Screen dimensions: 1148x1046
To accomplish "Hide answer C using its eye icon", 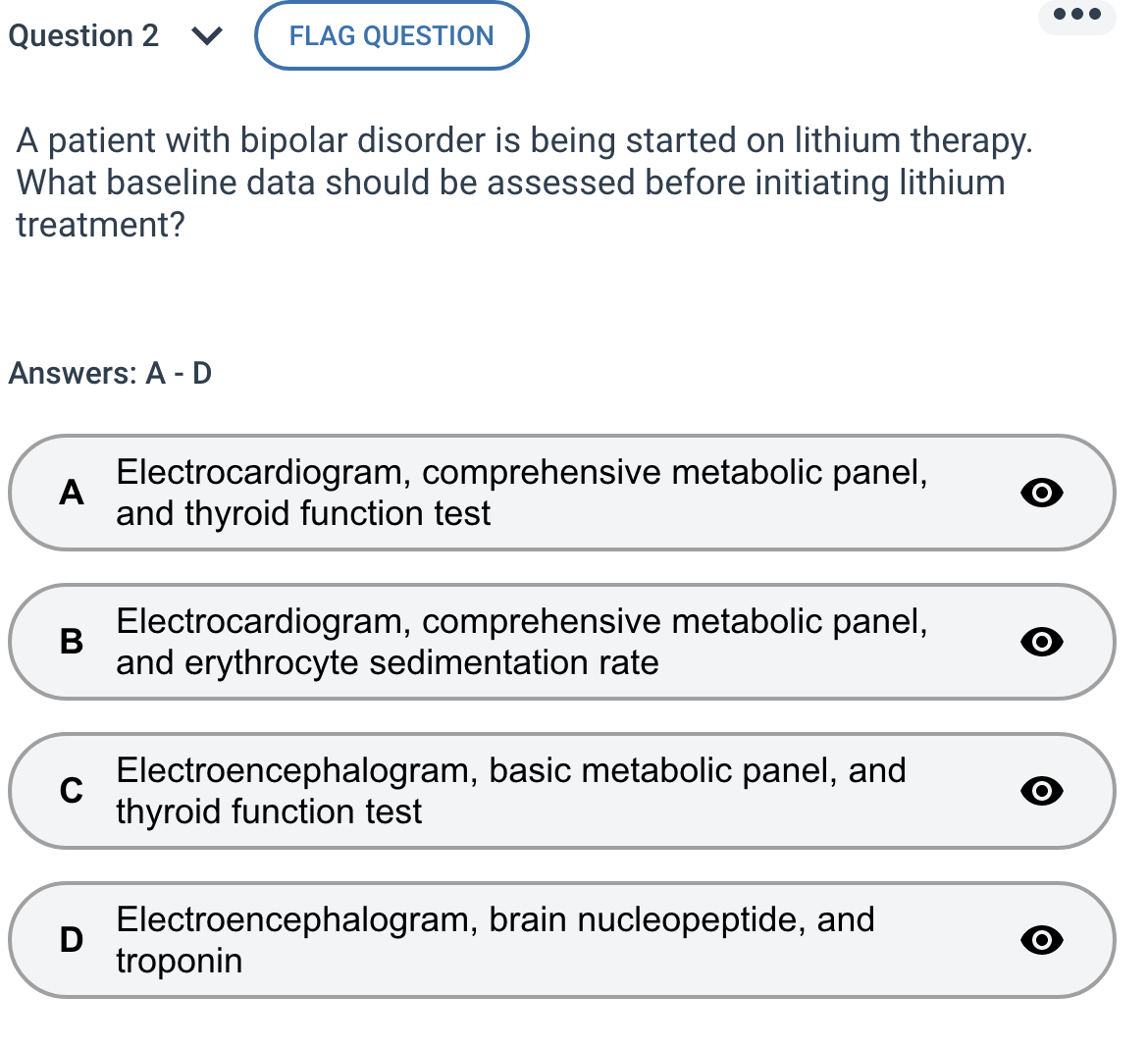I will tap(1041, 791).
